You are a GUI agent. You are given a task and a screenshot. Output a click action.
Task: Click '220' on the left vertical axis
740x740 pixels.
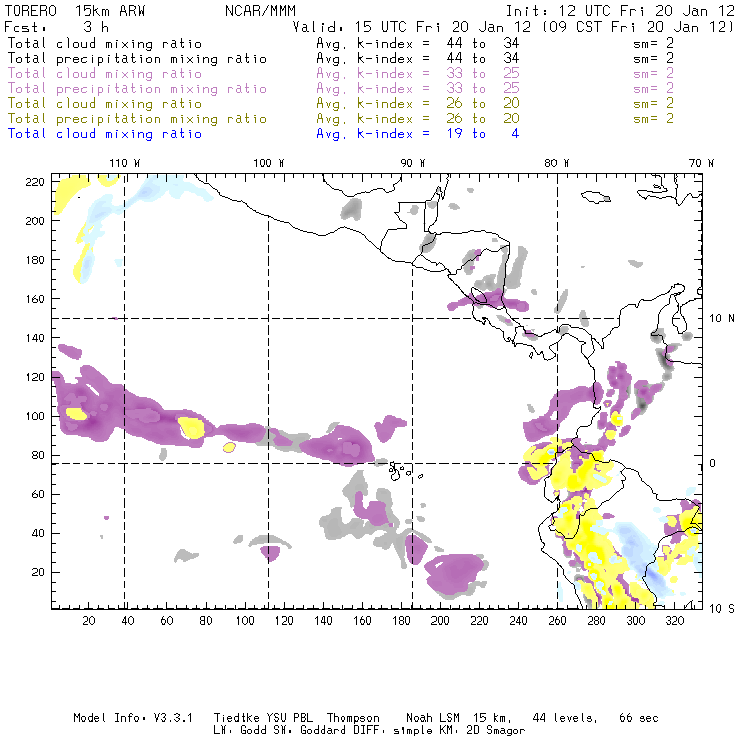click(x=35, y=182)
